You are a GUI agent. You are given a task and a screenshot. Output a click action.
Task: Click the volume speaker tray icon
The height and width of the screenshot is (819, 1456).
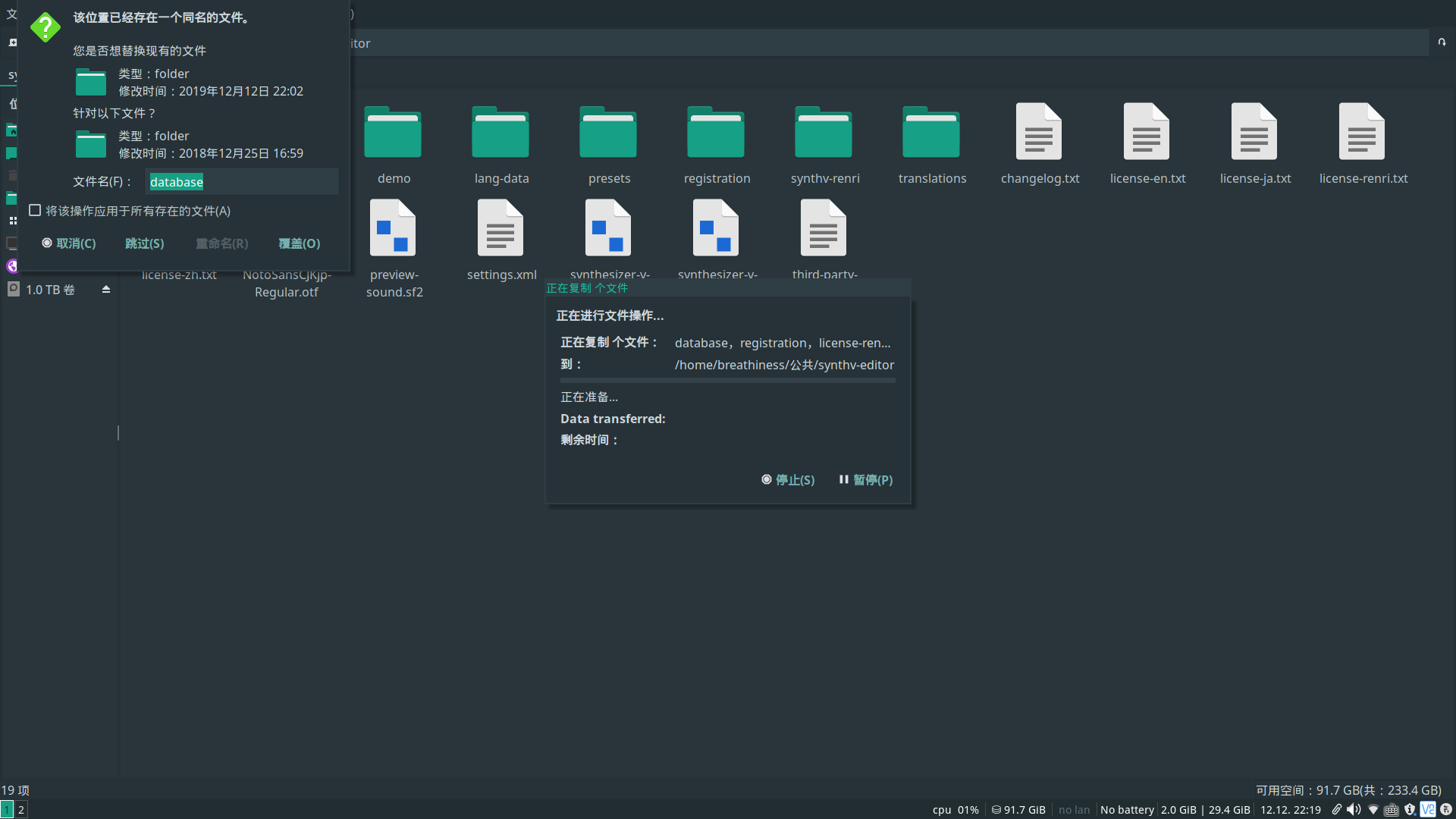1354,809
